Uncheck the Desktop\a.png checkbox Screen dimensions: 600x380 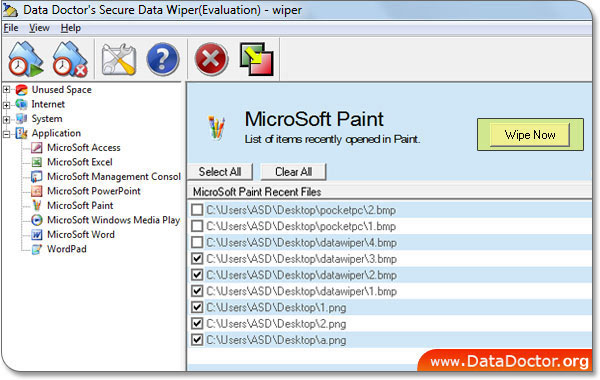(197, 340)
